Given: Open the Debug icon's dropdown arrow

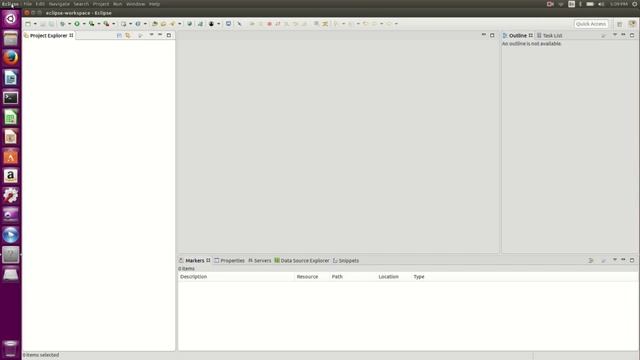Looking at the screenshot, I should (69, 24).
